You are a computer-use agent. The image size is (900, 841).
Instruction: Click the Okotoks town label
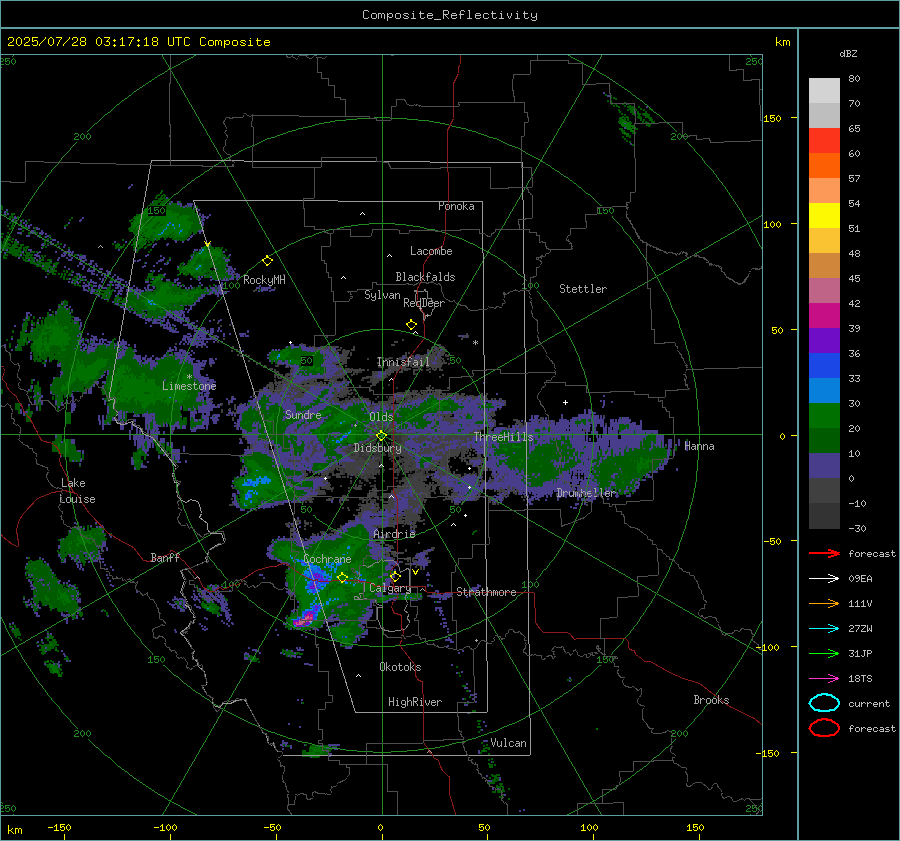(x=400, y=667)
